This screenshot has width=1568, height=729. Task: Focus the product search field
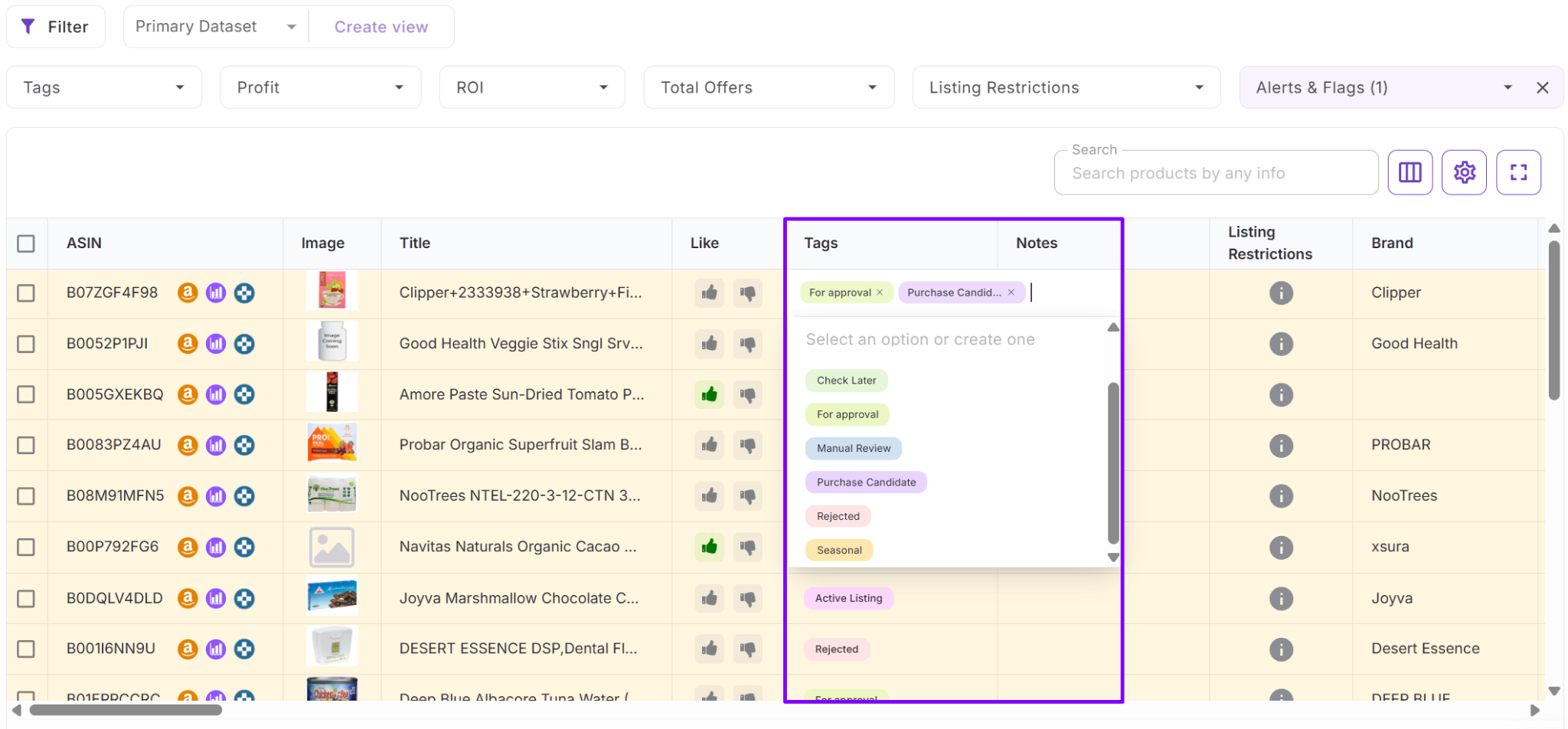tap(1216, 173)
